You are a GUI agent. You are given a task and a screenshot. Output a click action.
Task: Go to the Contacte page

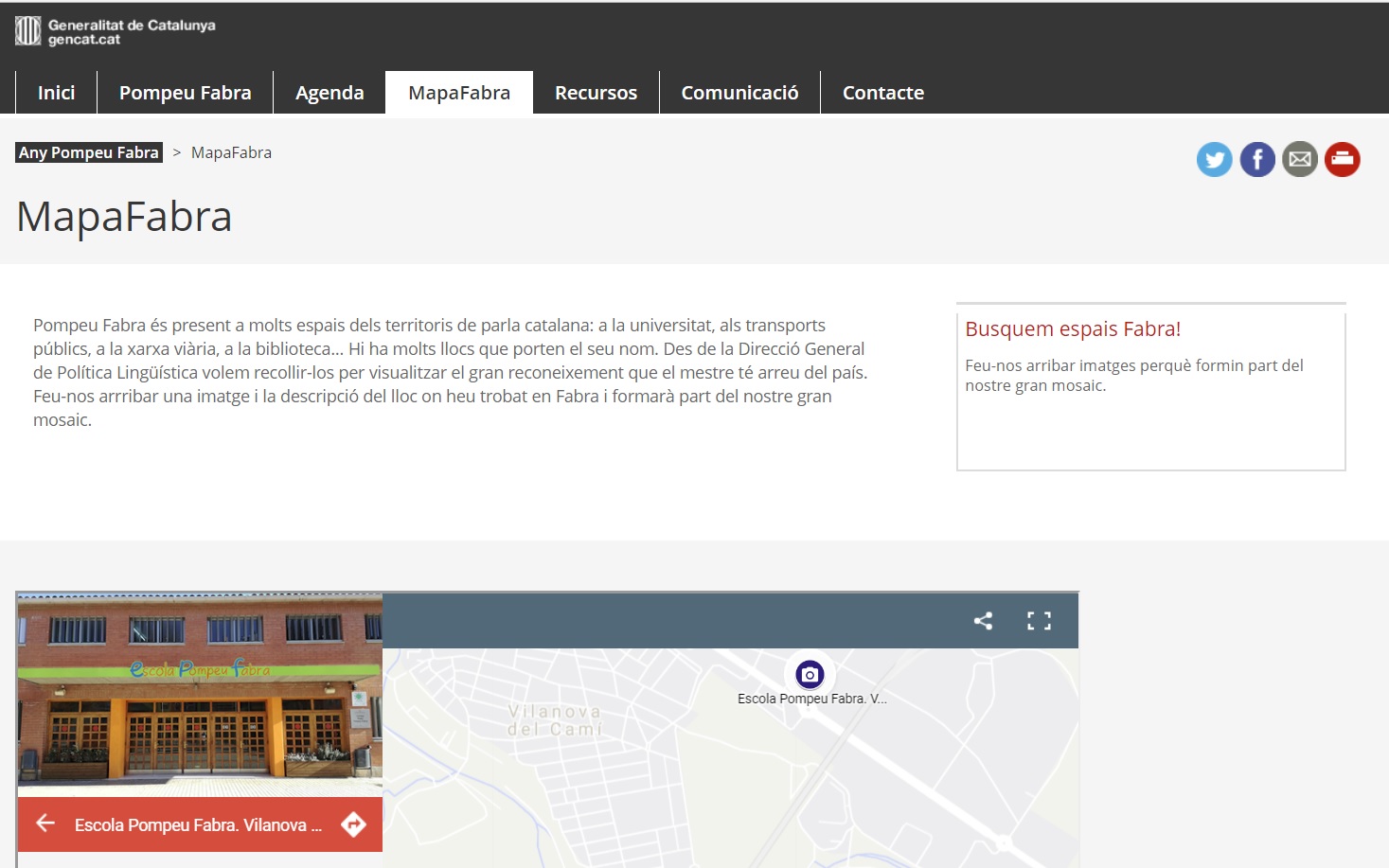882,93
